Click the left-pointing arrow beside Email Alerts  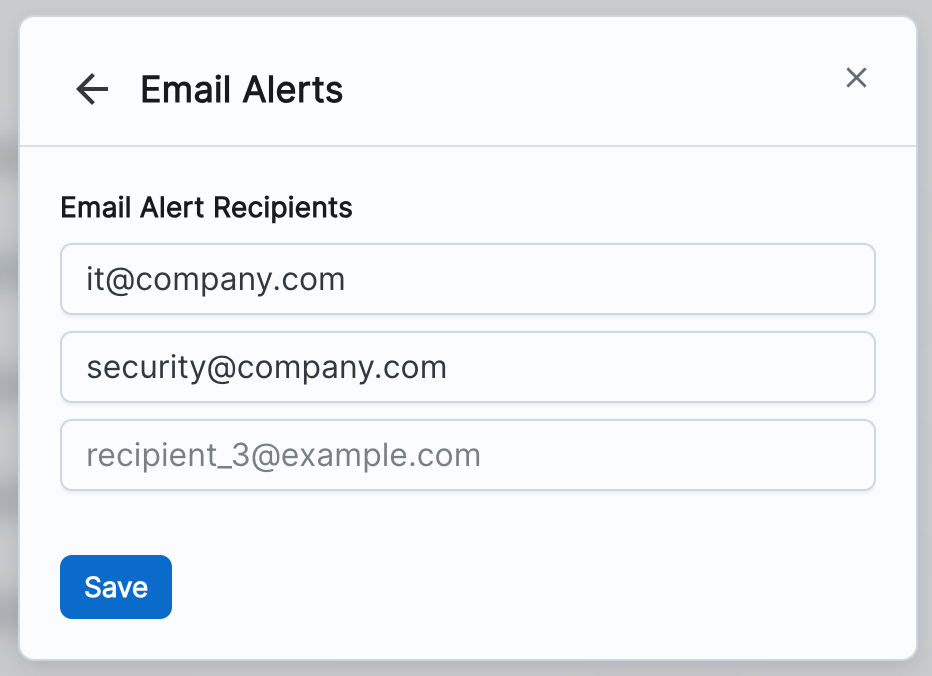[x=92, y=90]
